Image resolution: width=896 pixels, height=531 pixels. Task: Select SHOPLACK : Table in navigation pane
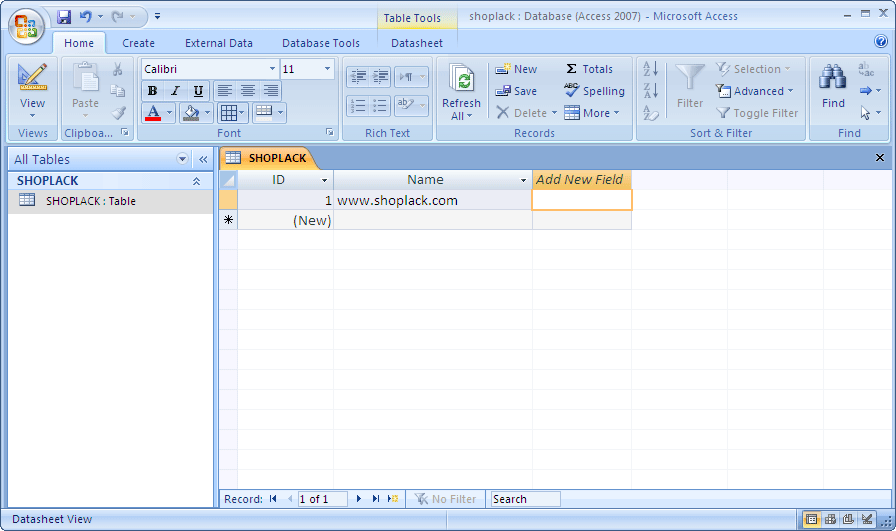110,201
